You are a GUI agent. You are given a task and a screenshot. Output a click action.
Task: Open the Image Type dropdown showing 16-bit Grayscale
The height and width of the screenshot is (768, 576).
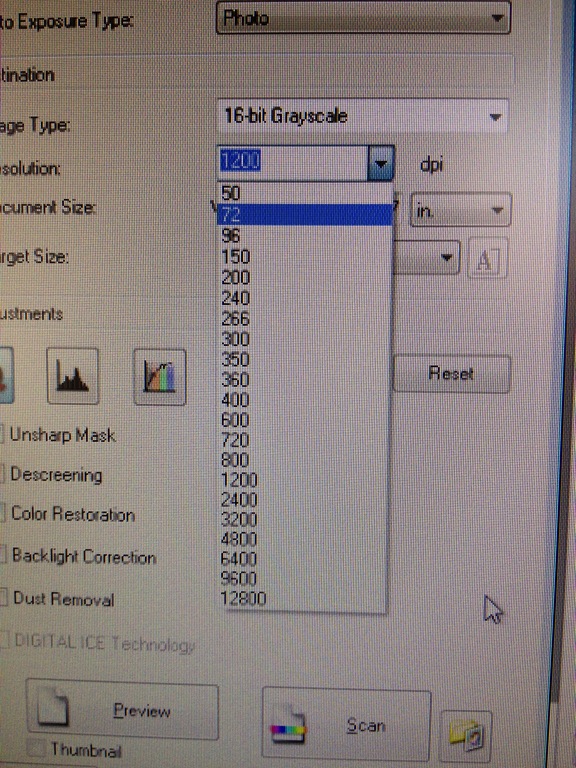point(362,117)
